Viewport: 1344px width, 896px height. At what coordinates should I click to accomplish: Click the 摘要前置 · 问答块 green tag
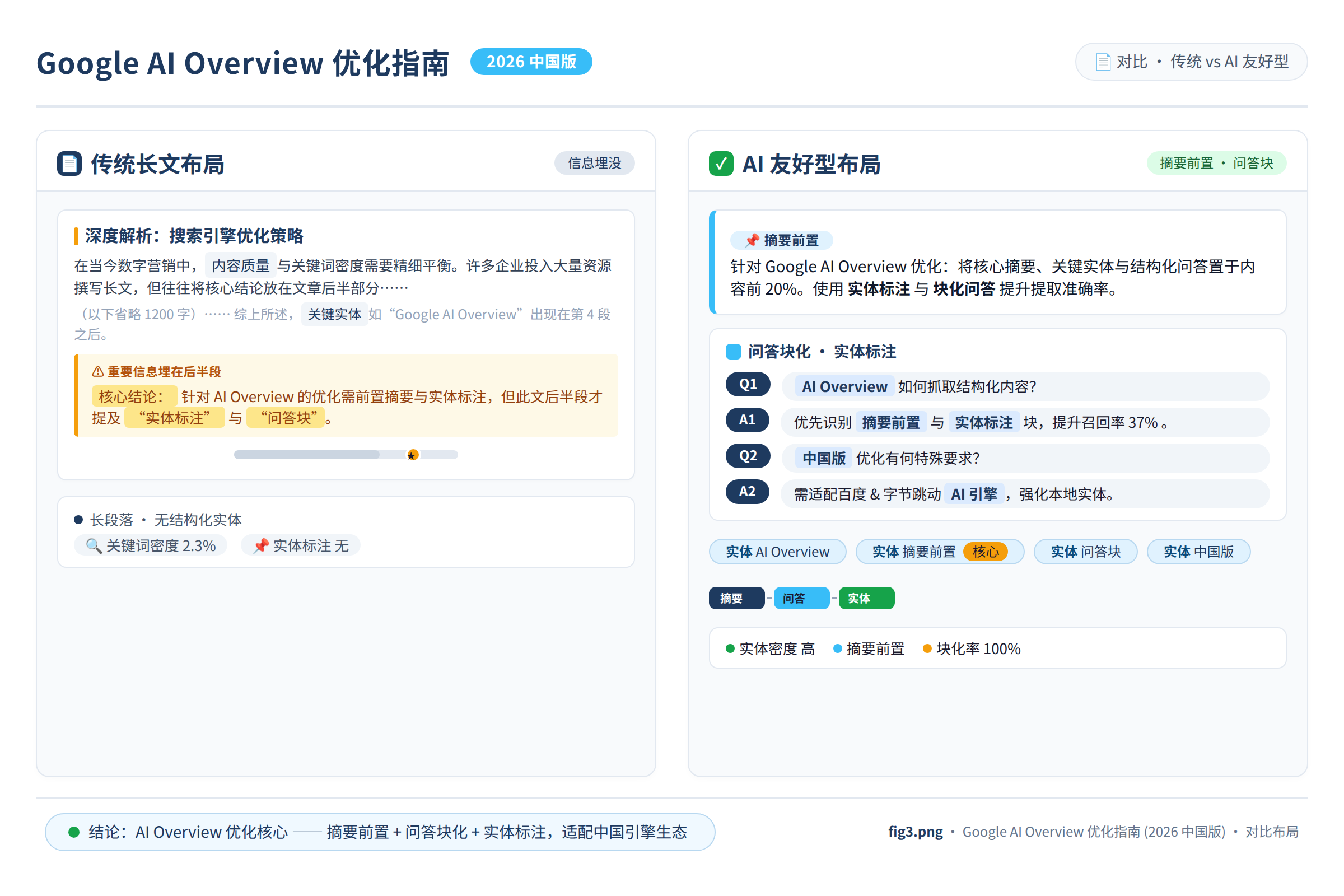click(1216, 164)
